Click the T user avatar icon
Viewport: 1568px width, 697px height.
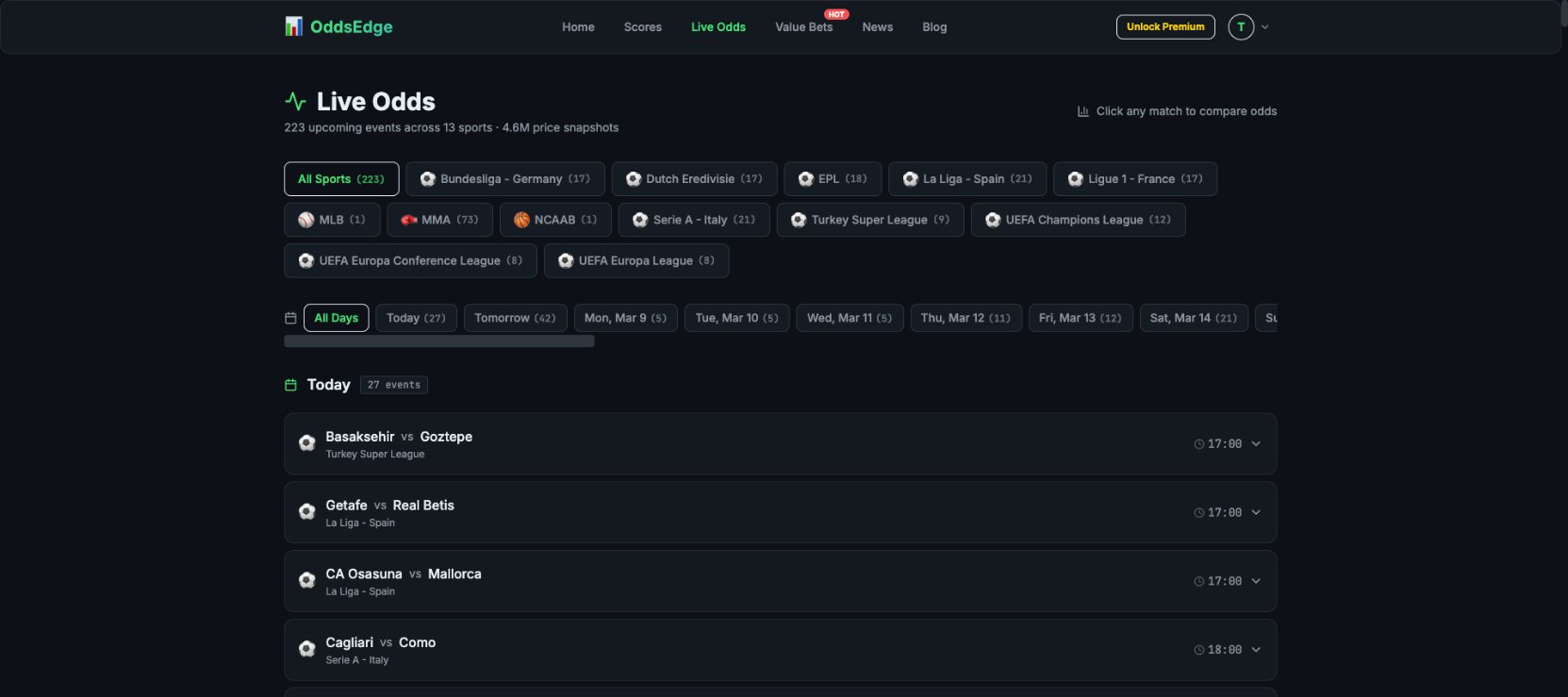(x=1241, y=26)
